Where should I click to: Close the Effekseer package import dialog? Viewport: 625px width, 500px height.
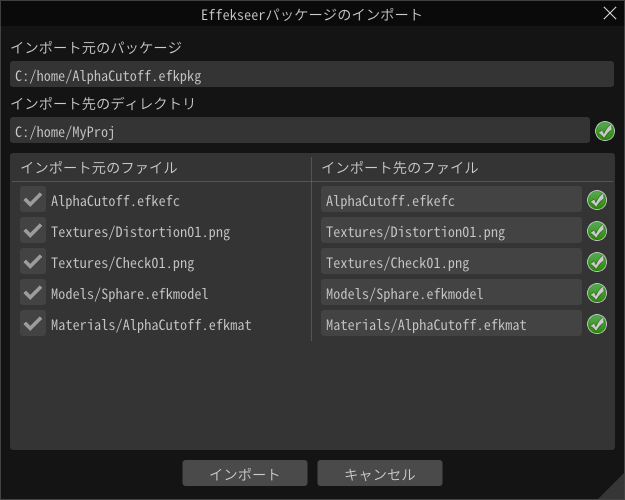pyautogui.click(x=609, y=13)
